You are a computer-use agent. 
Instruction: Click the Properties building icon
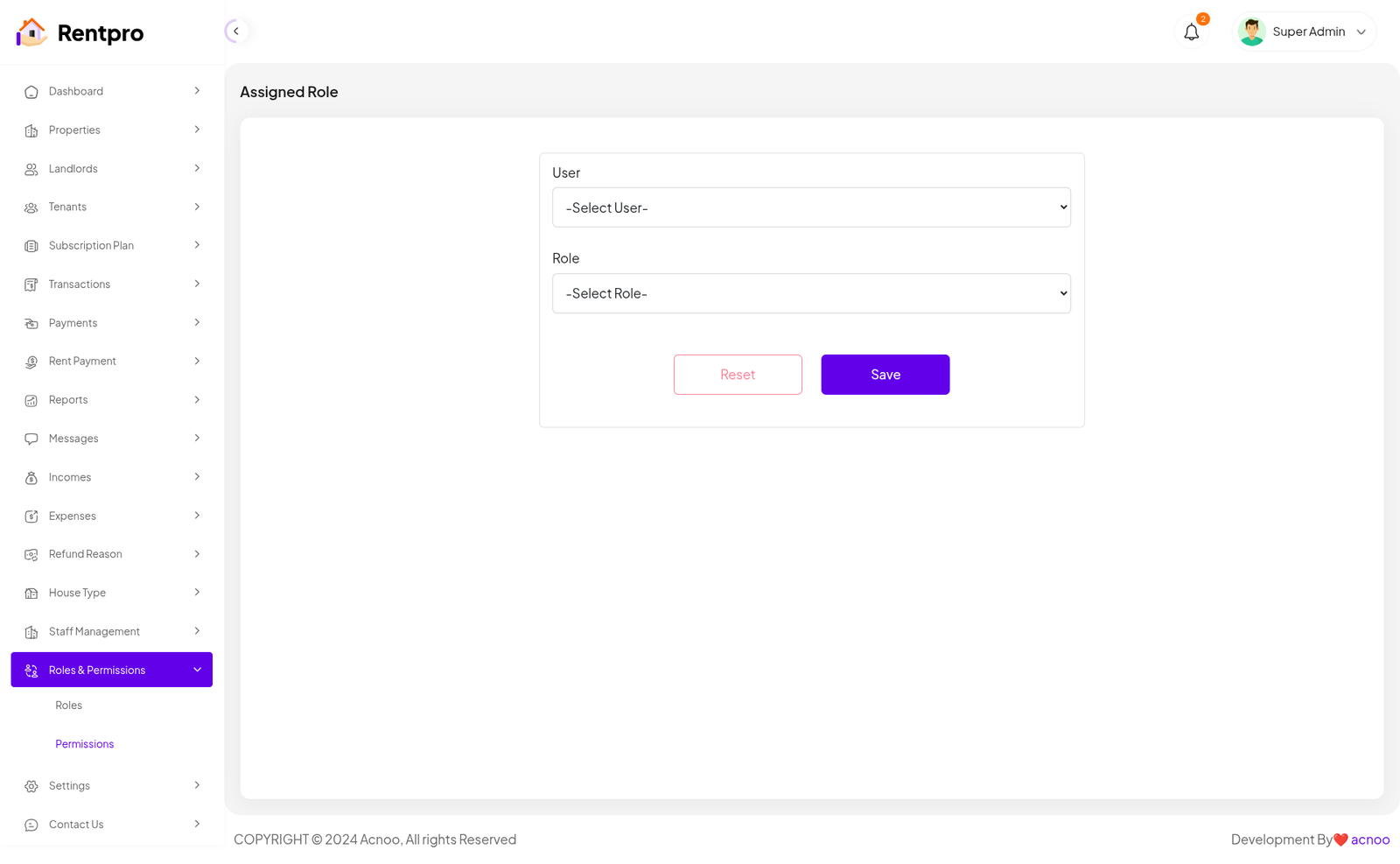[x=31, y=130]
